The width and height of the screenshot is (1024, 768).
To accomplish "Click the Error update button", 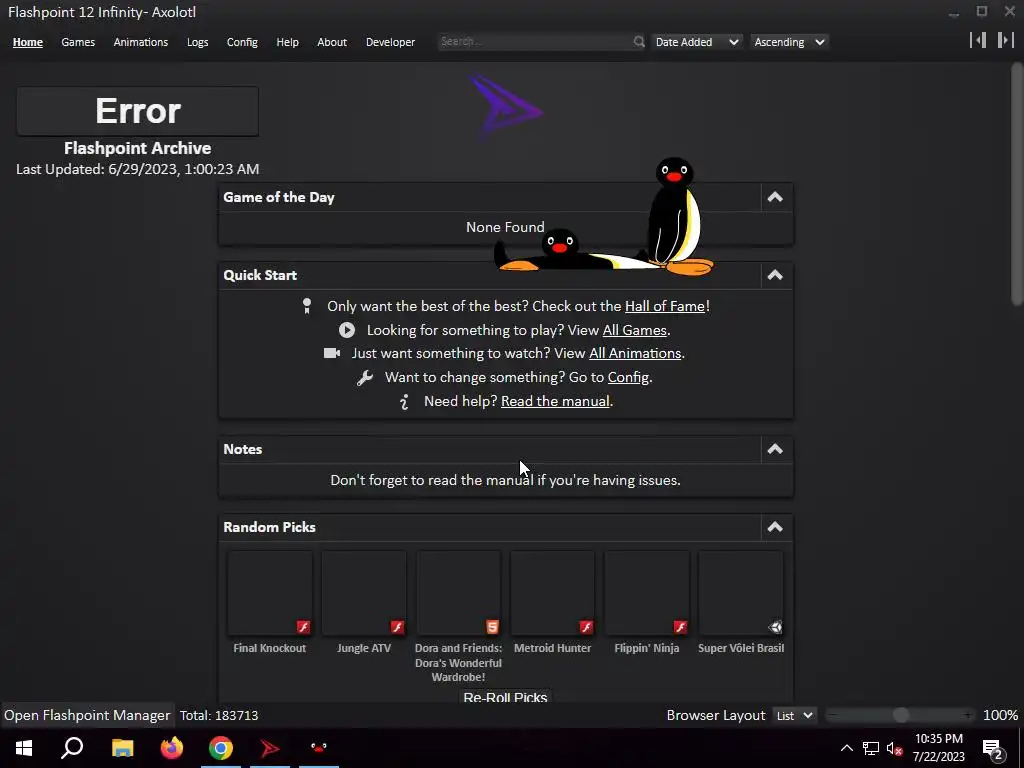I will point(138,111).
